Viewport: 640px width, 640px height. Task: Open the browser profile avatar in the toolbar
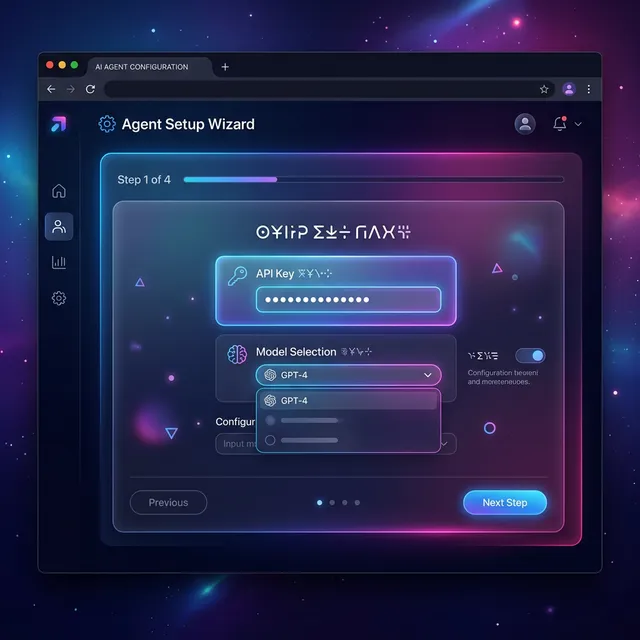[569, 89]
